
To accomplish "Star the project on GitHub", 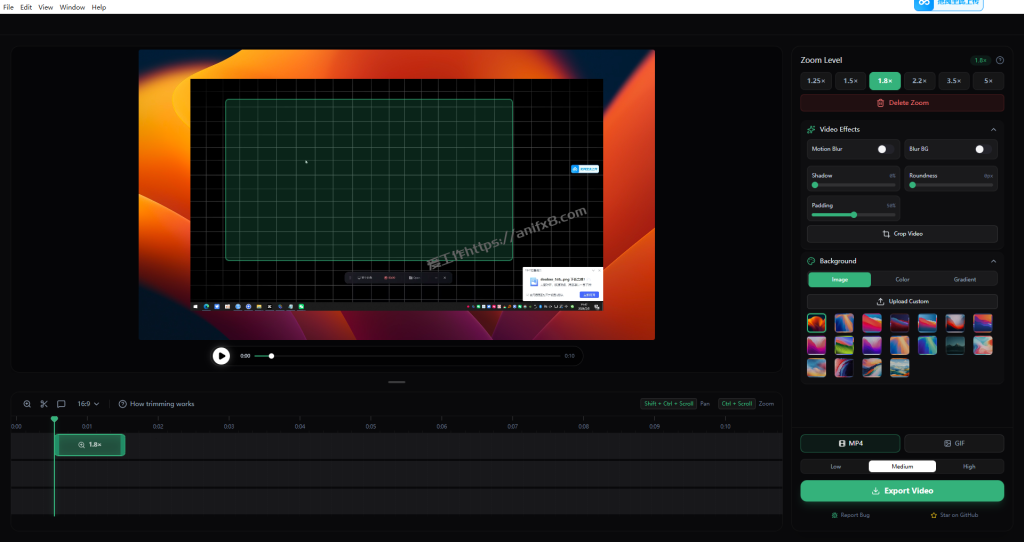I will pos(954,515).
